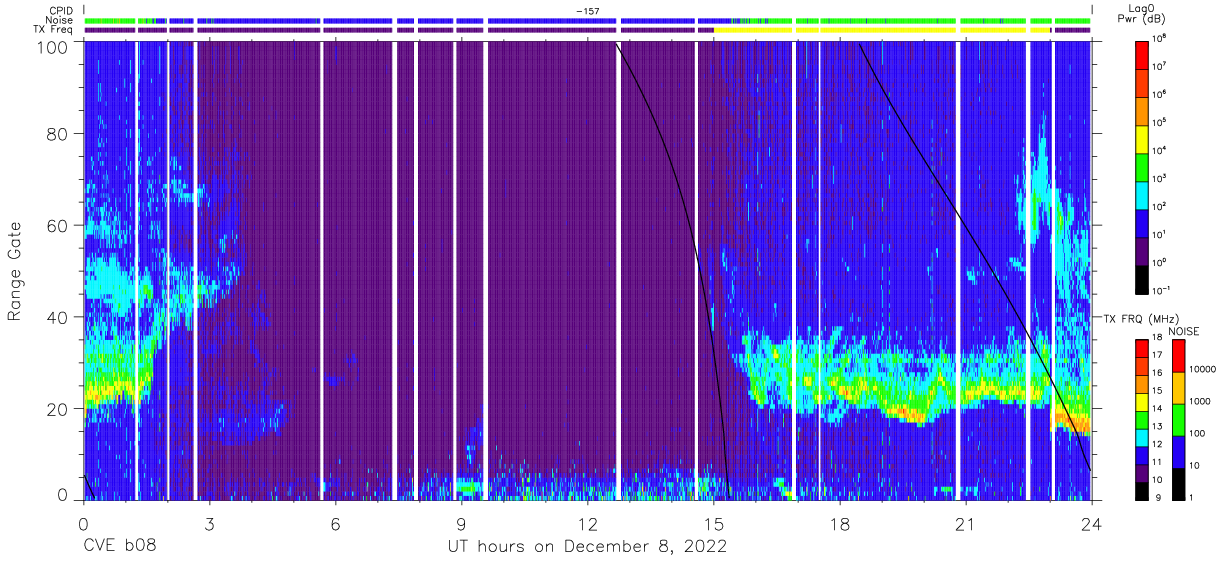The height and width of the screenshot is (567, 1228).
Task: Click the 'CVE b08' radar label
Action: [119, 547]
